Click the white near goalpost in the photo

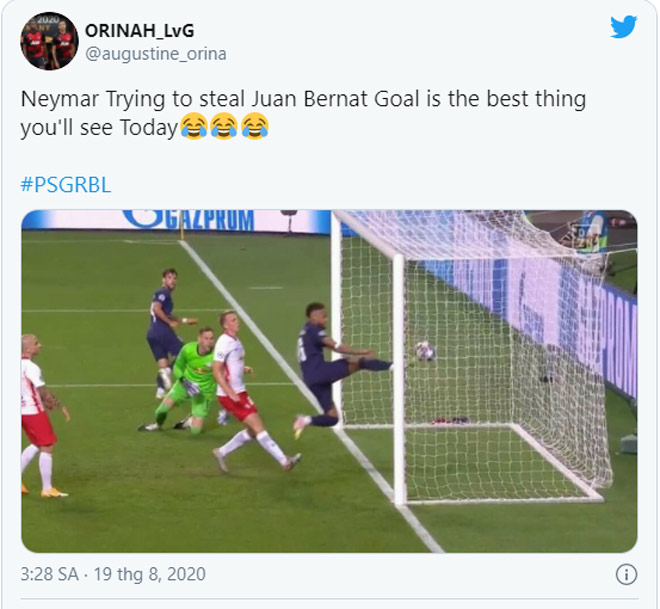click(x=399, y=379)
